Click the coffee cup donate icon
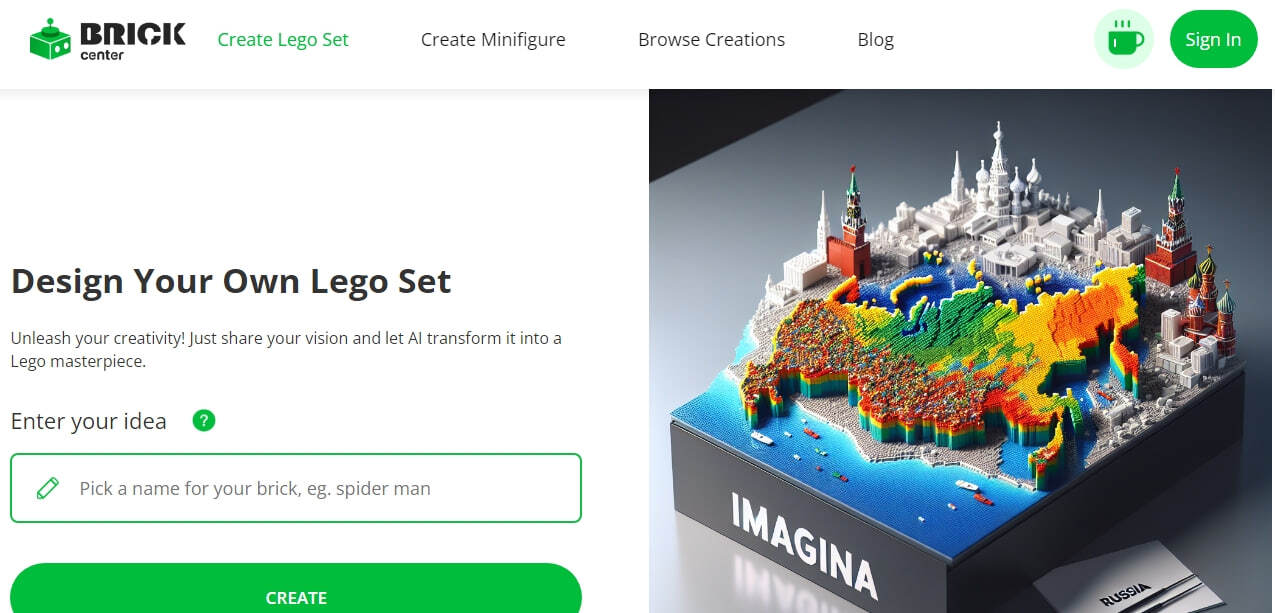This screenshot has width=1275, height=613. (x=1124, y=40)
